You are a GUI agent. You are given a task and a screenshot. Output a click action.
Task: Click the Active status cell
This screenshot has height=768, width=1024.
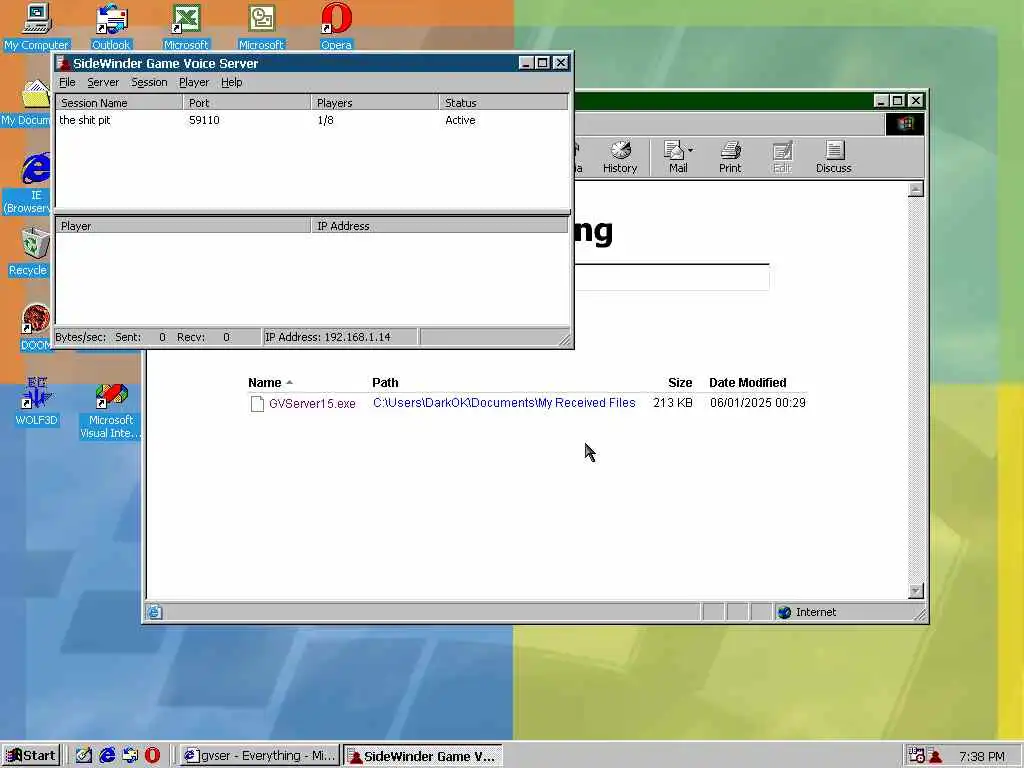(x=460, y=120)
